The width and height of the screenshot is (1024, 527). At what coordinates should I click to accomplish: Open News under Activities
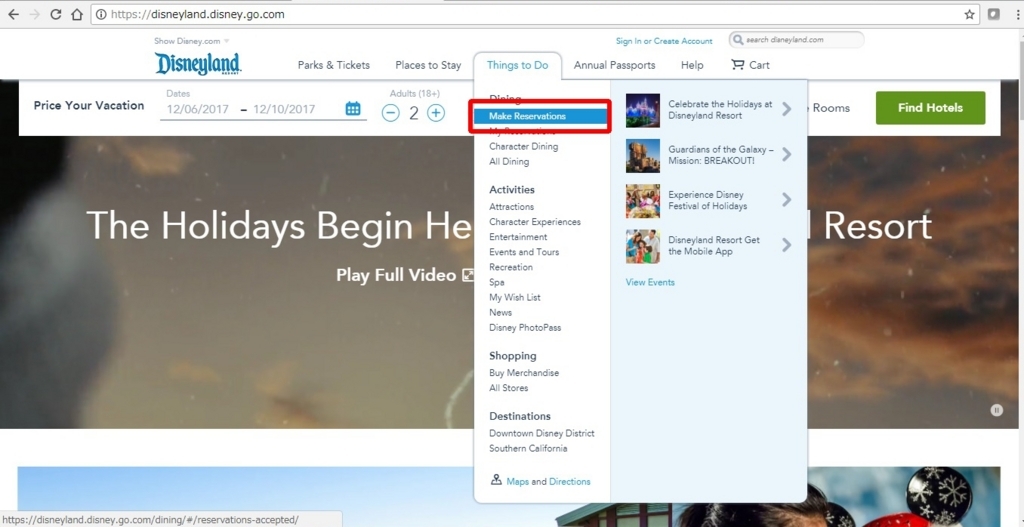[x=500, y=312]
